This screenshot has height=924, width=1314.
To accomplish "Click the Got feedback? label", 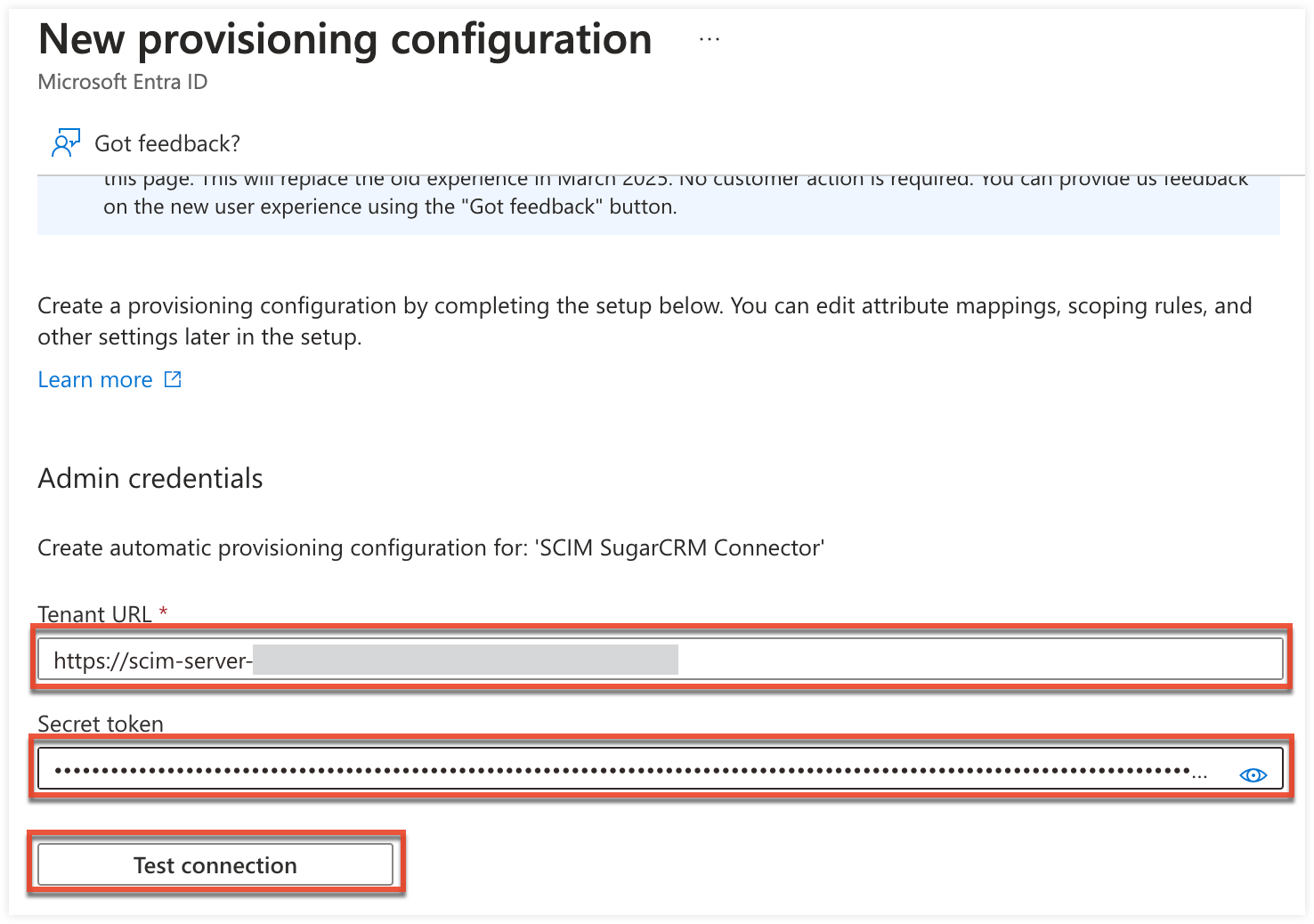I will (166, 142).
